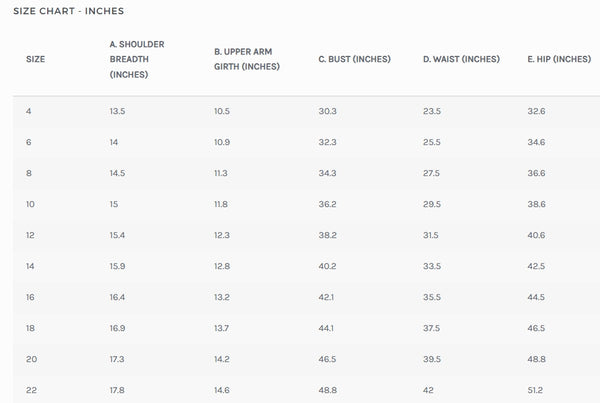This screenshot has height=403, width=600.
Task: Click size 14 in the size column
Action: coord(30,266)
